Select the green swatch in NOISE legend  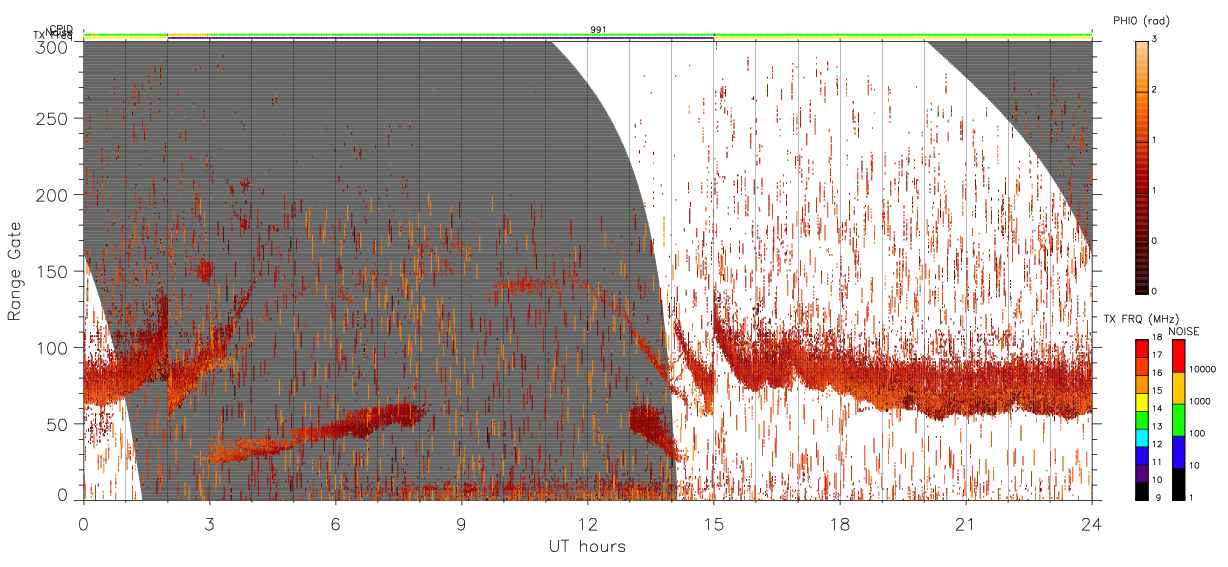tap(1179, 420)
